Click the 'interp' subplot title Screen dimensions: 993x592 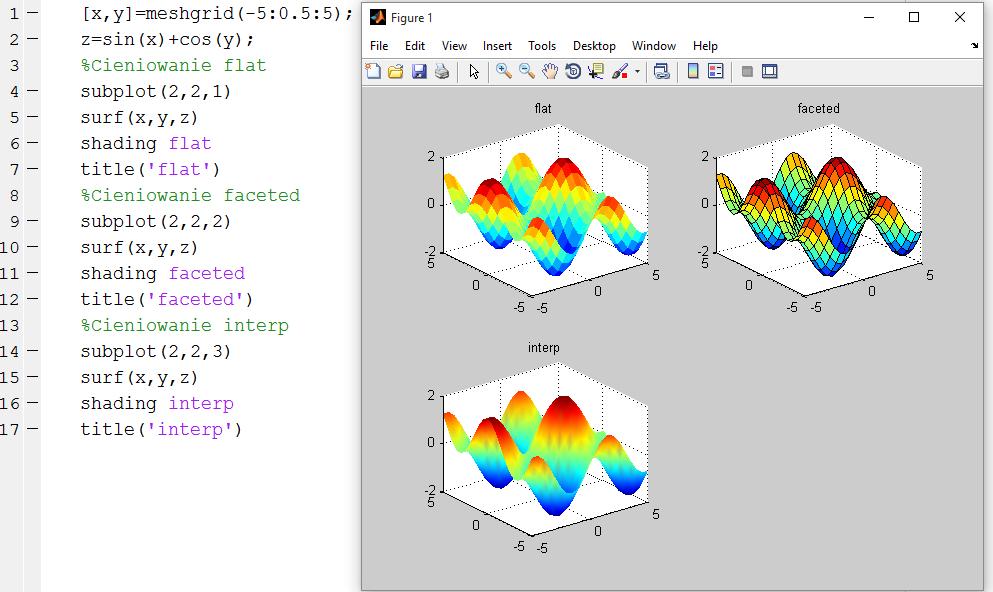pos(543,348)
